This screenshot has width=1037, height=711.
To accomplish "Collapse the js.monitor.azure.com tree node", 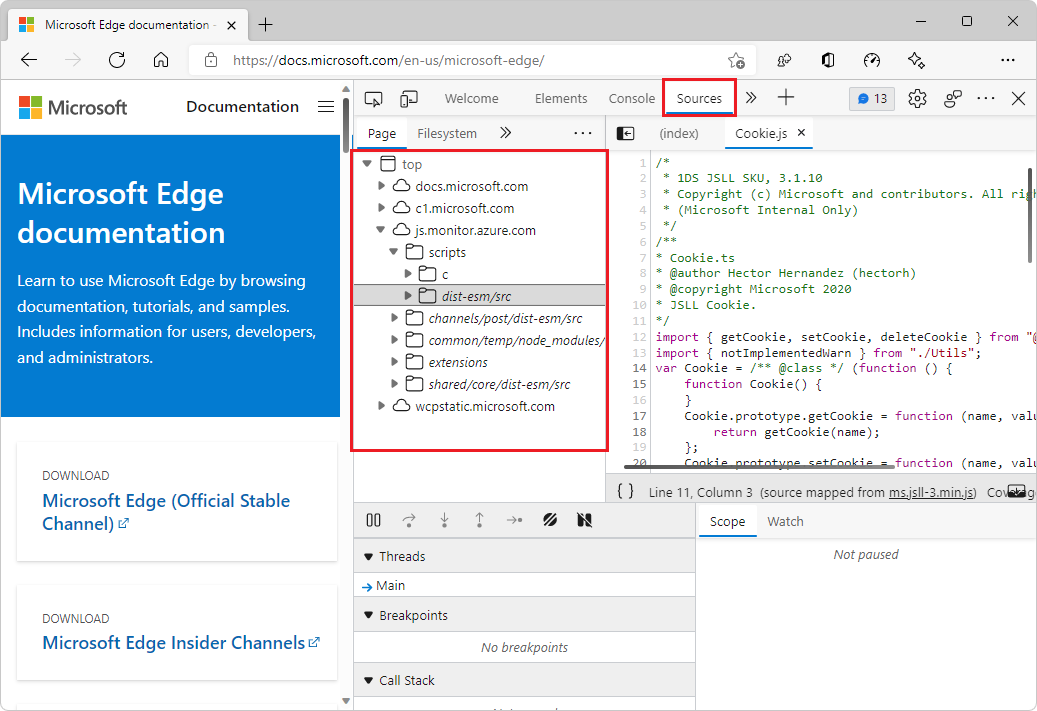I will coord(380,229).
